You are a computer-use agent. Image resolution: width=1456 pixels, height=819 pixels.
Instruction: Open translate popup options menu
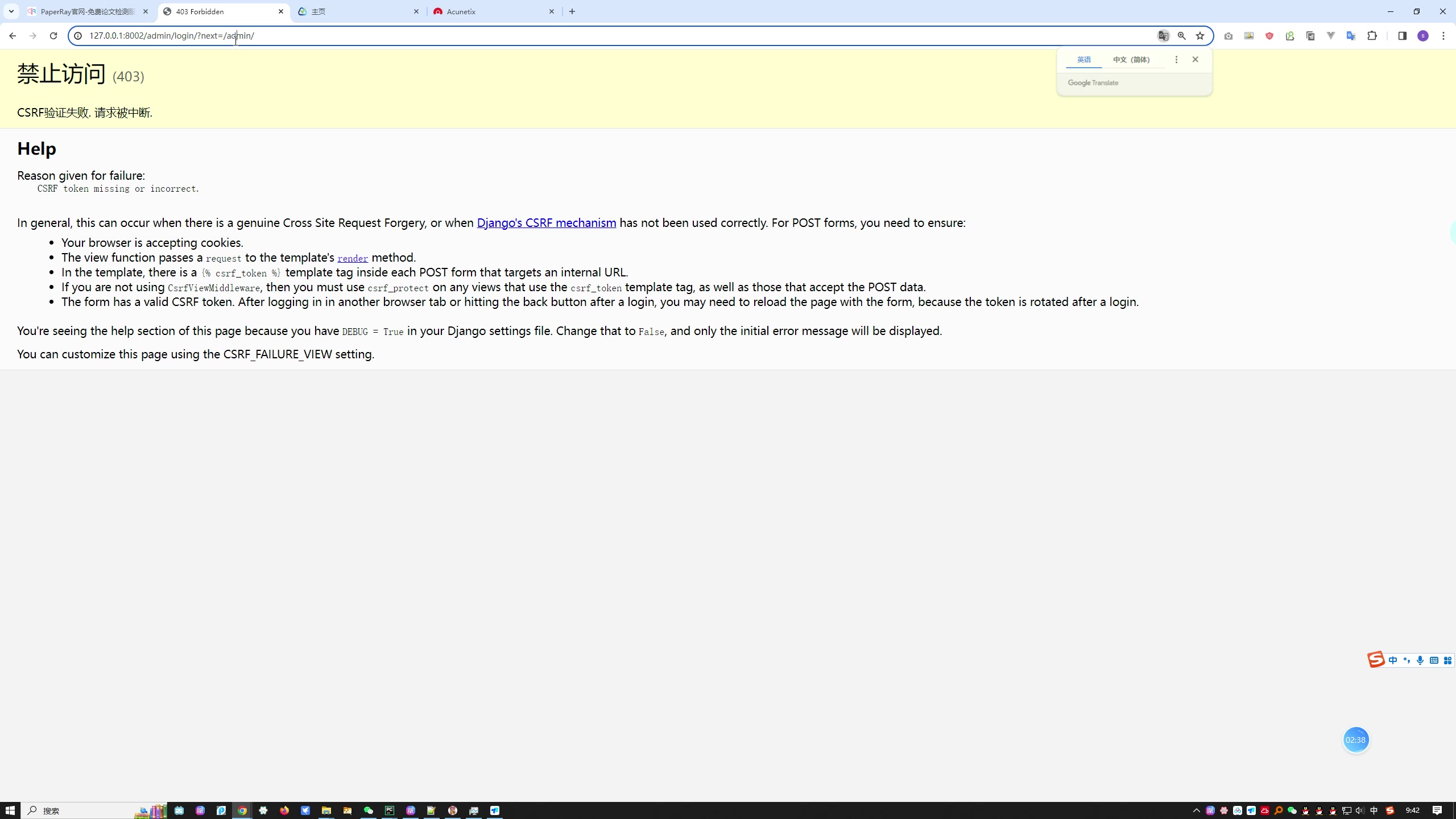pos(1176,60)
